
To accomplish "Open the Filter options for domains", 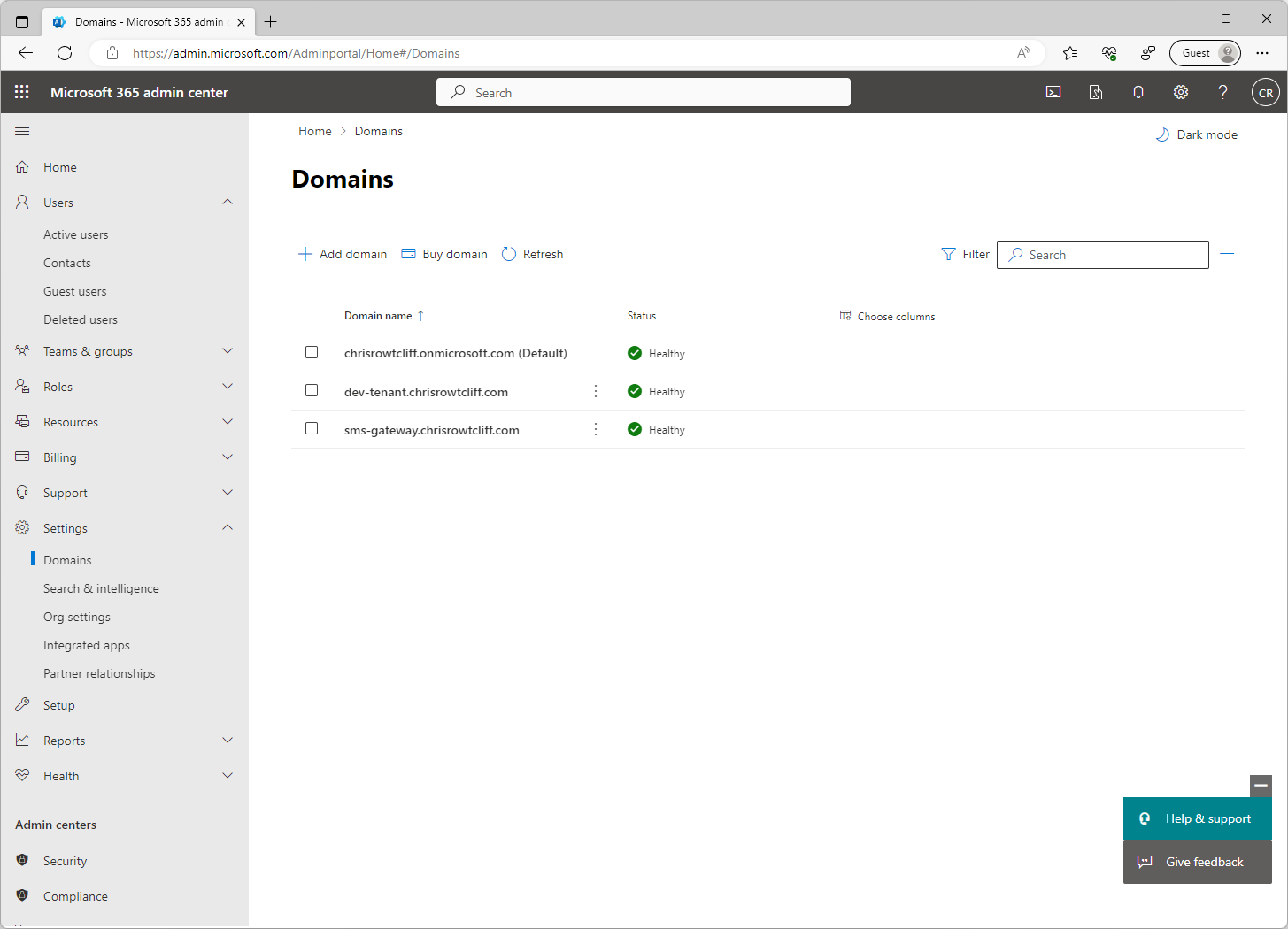I will (x=965, y=254).
